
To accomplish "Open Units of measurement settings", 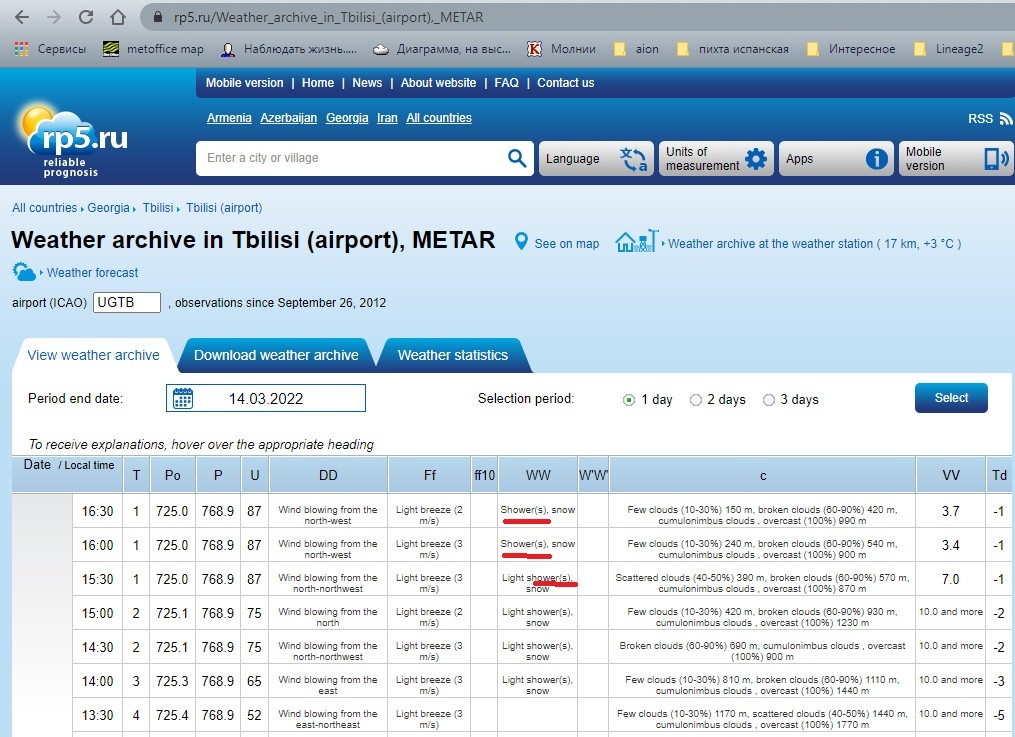I will tap(717, 159).
